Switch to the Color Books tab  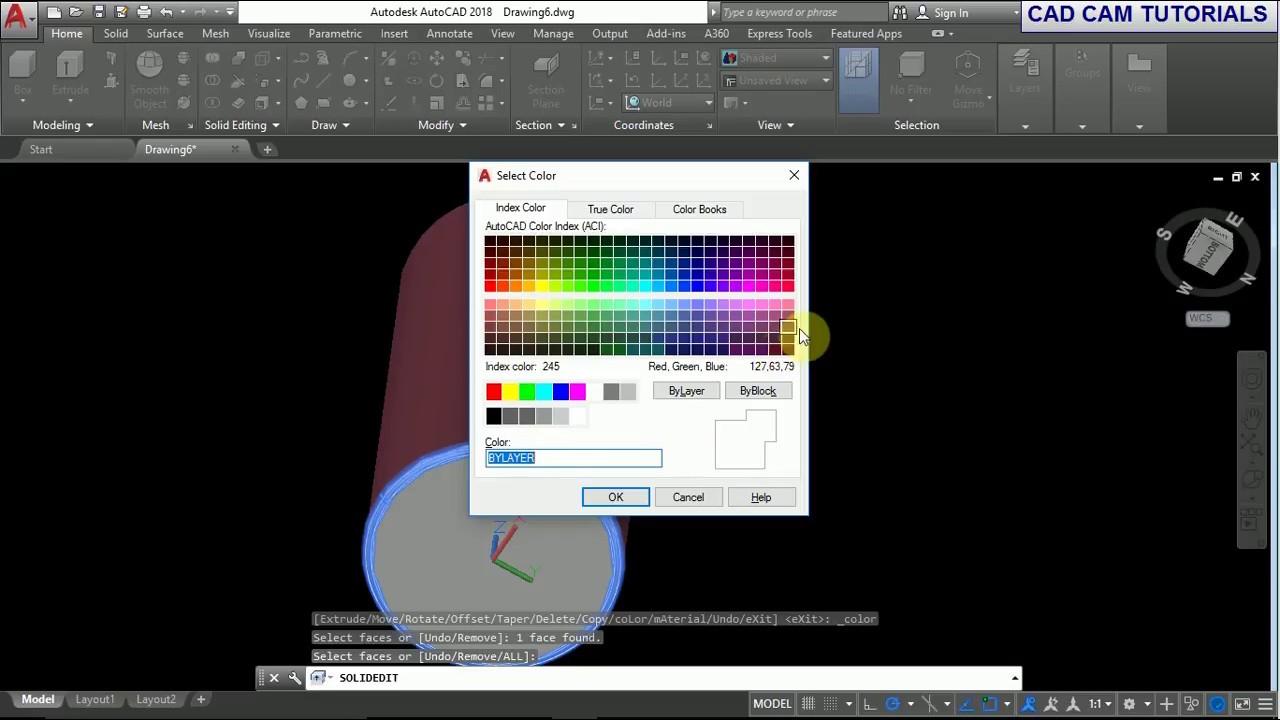[x=699, y=209]
